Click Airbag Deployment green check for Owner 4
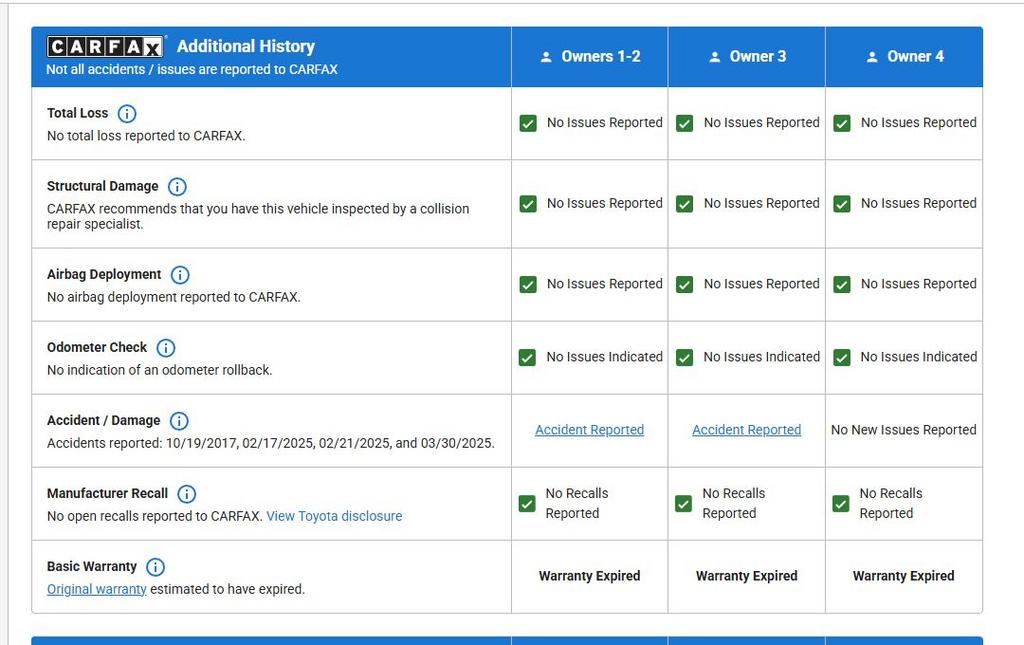This screenshot has height=645, width=1024. click(842, 285)
